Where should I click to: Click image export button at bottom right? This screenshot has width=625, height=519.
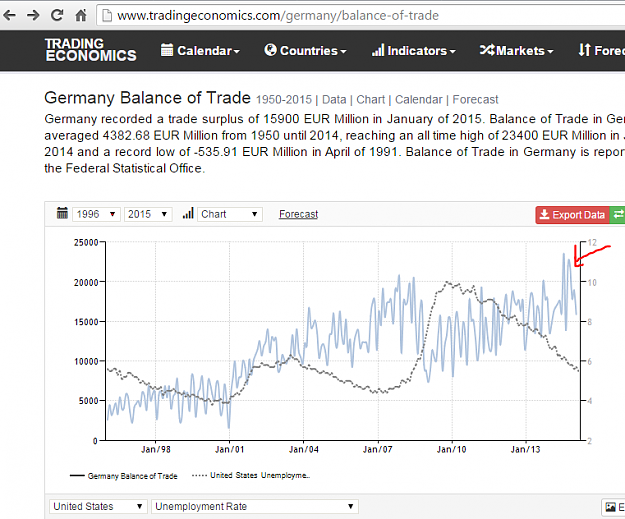pos(613,507)
